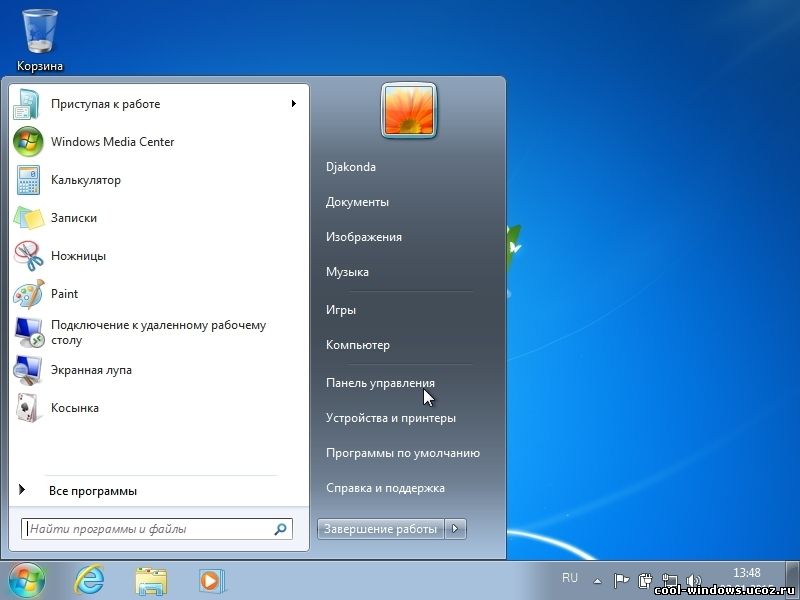Screen dimensions: 800x600
Task: Click the 13:48 clock in tray
Action: point(746,573)
